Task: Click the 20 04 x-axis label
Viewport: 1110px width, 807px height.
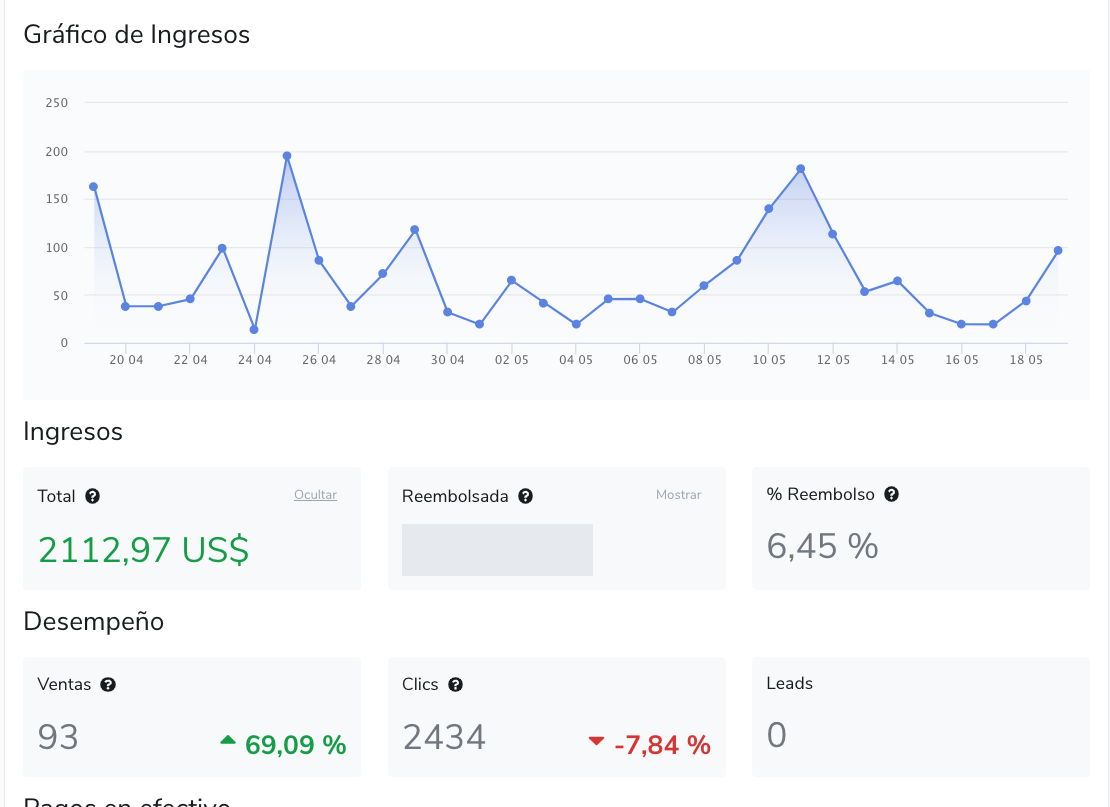Action: [x=126, y=360]
